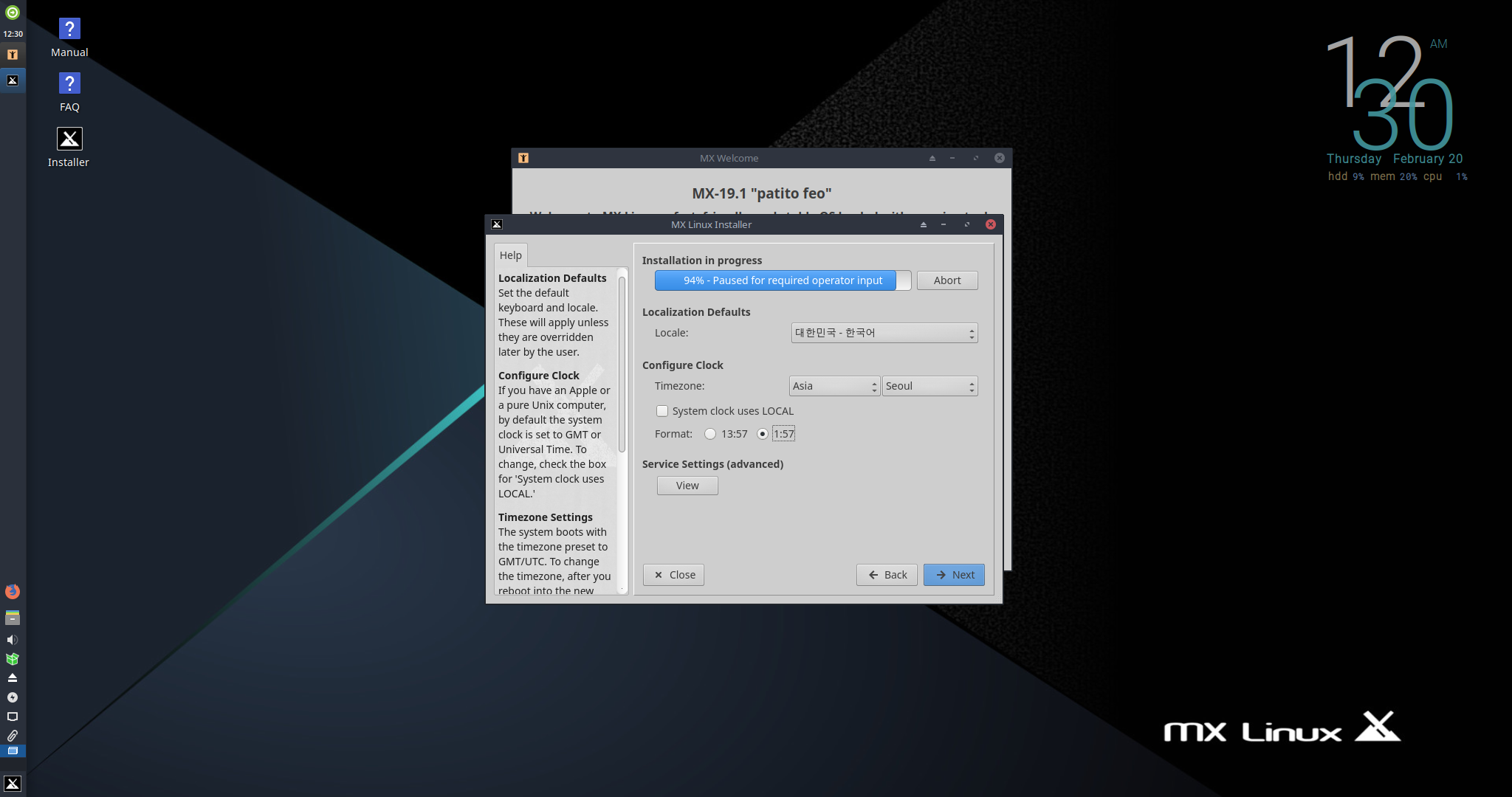
Task: Open the green package updater icon
Action: [x=13, y=659]
